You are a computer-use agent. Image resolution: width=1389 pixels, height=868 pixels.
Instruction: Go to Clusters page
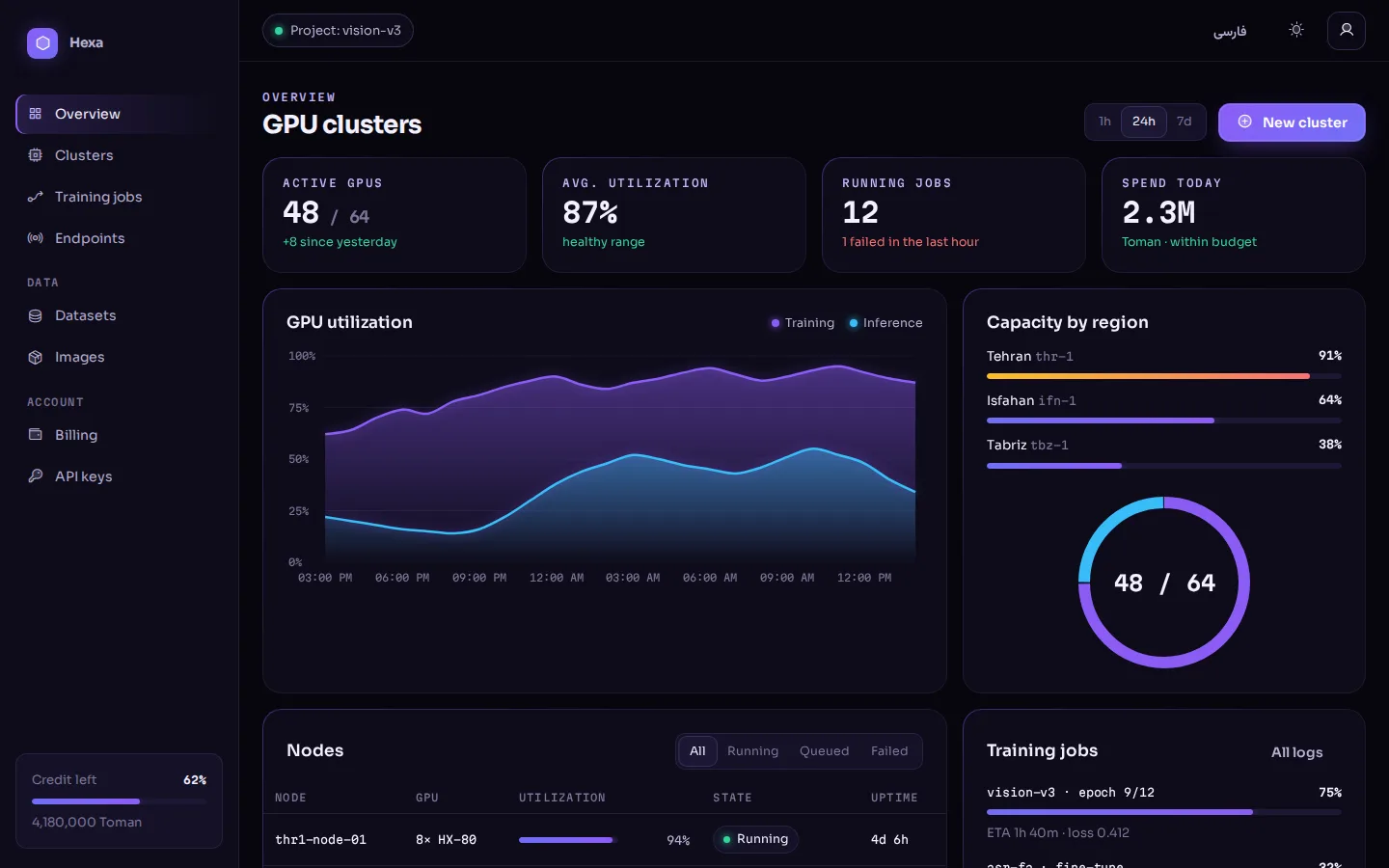pyautogui.click(x=120, y=155)
